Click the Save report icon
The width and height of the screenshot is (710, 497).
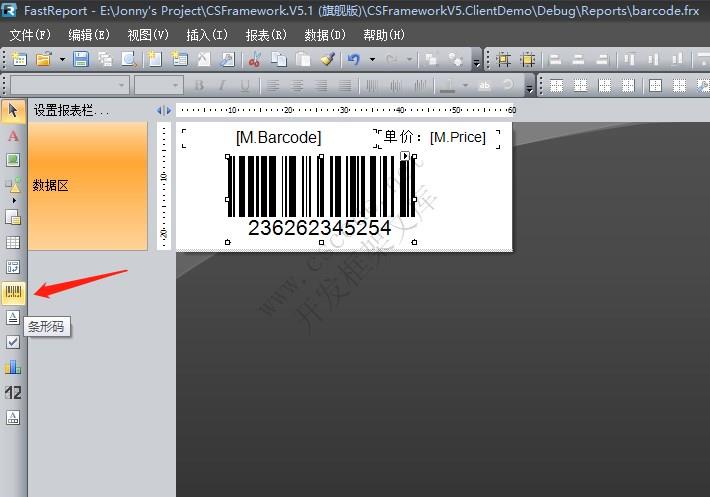pos(81,60)
